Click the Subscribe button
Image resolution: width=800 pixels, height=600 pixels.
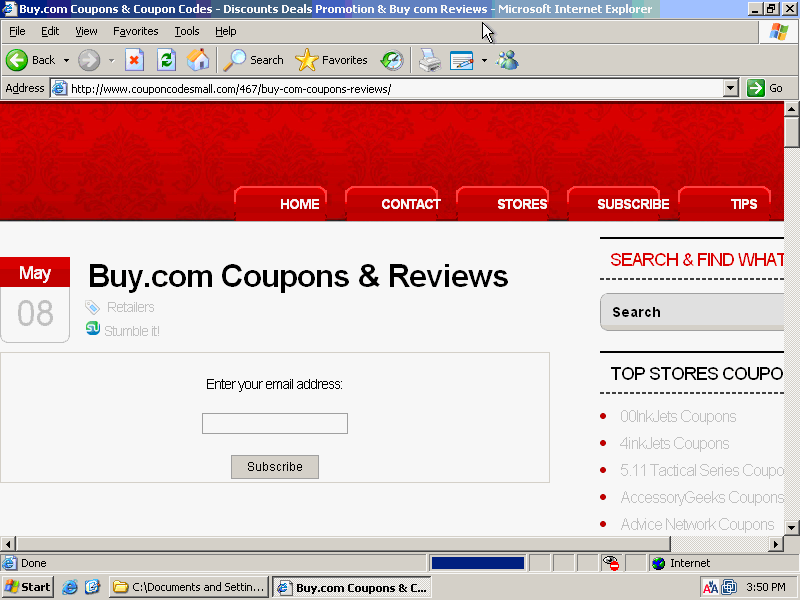[275, 467]
